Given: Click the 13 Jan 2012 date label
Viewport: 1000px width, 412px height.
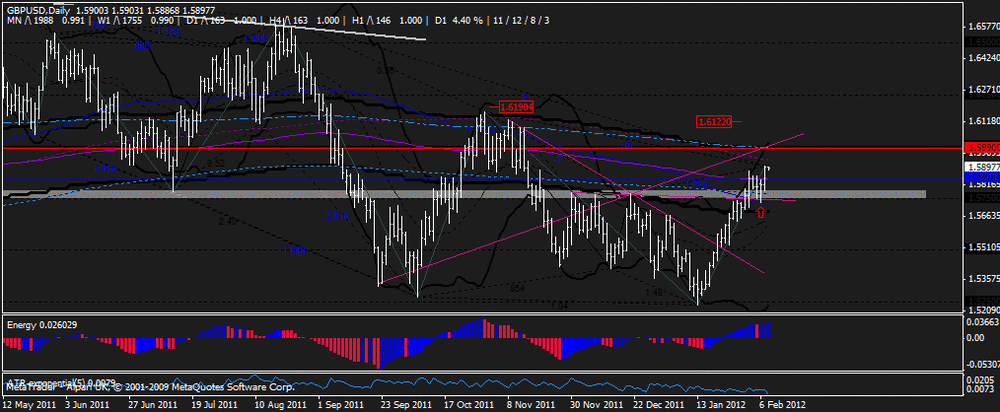Looking at the screenshot, I should click(x=721, y=405).
